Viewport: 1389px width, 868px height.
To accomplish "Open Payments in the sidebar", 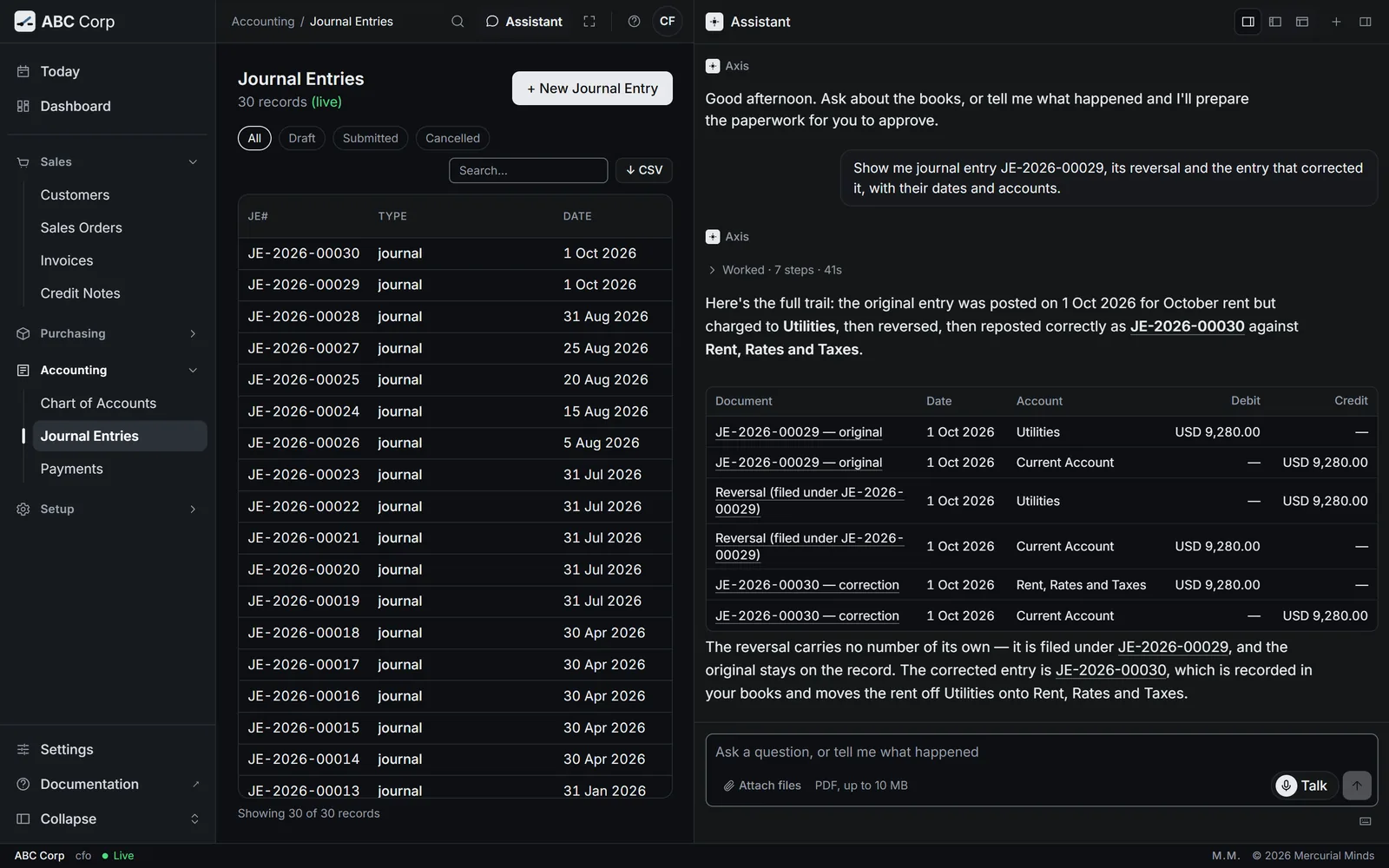I will coord(120,469).
